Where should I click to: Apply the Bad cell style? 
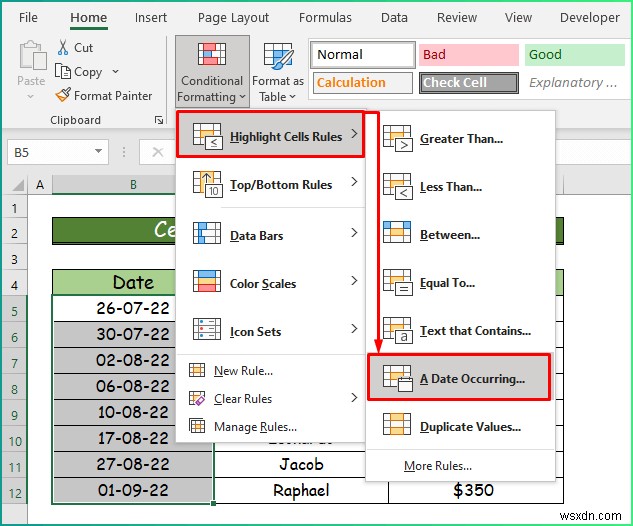[469, 54]
